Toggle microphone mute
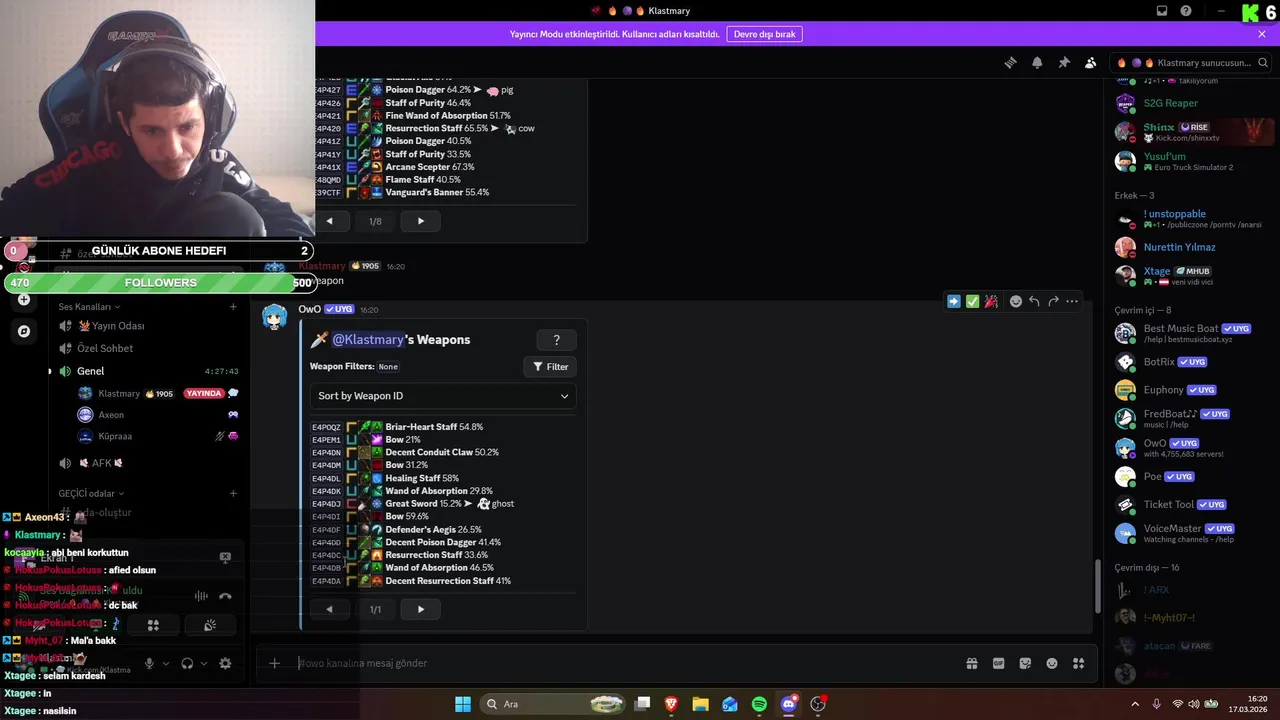This screenshot has height=720, width=1280. point(149,663)
